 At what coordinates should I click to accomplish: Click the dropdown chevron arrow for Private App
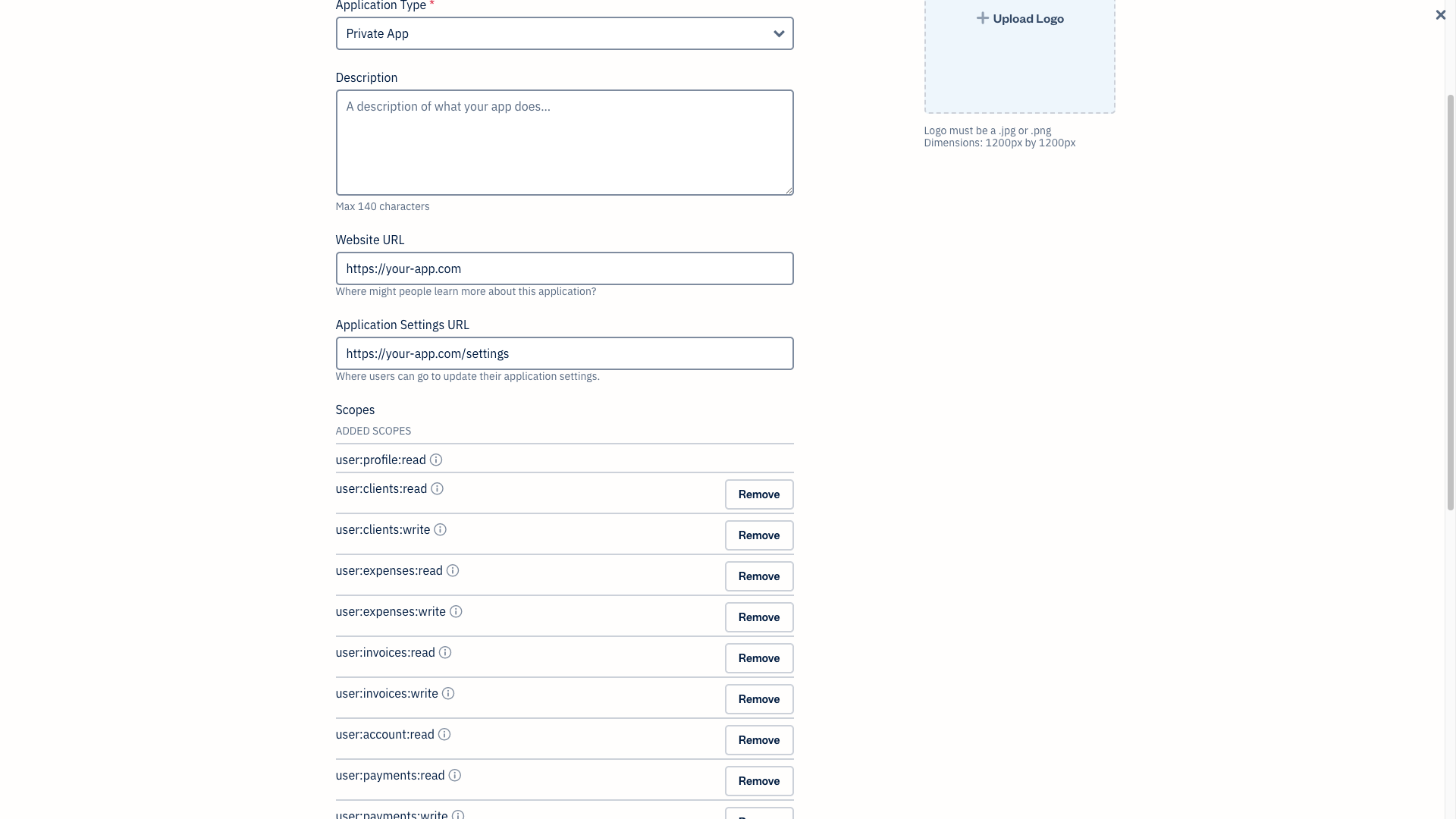pyautogui.click(x=779, y=33)
